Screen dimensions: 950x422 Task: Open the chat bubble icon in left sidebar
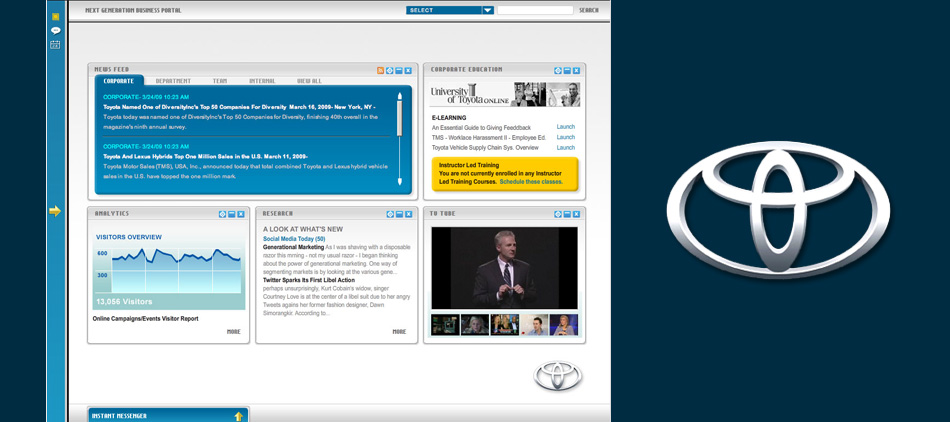click(x=55, y=30)
